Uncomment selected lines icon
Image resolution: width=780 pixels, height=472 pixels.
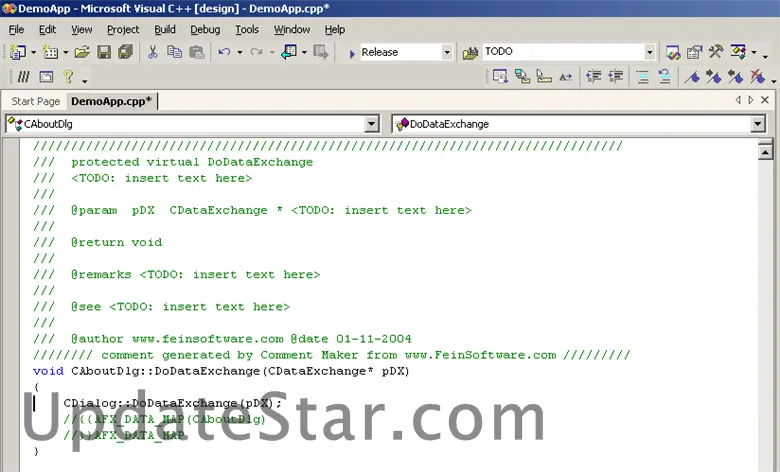(665, 76)
